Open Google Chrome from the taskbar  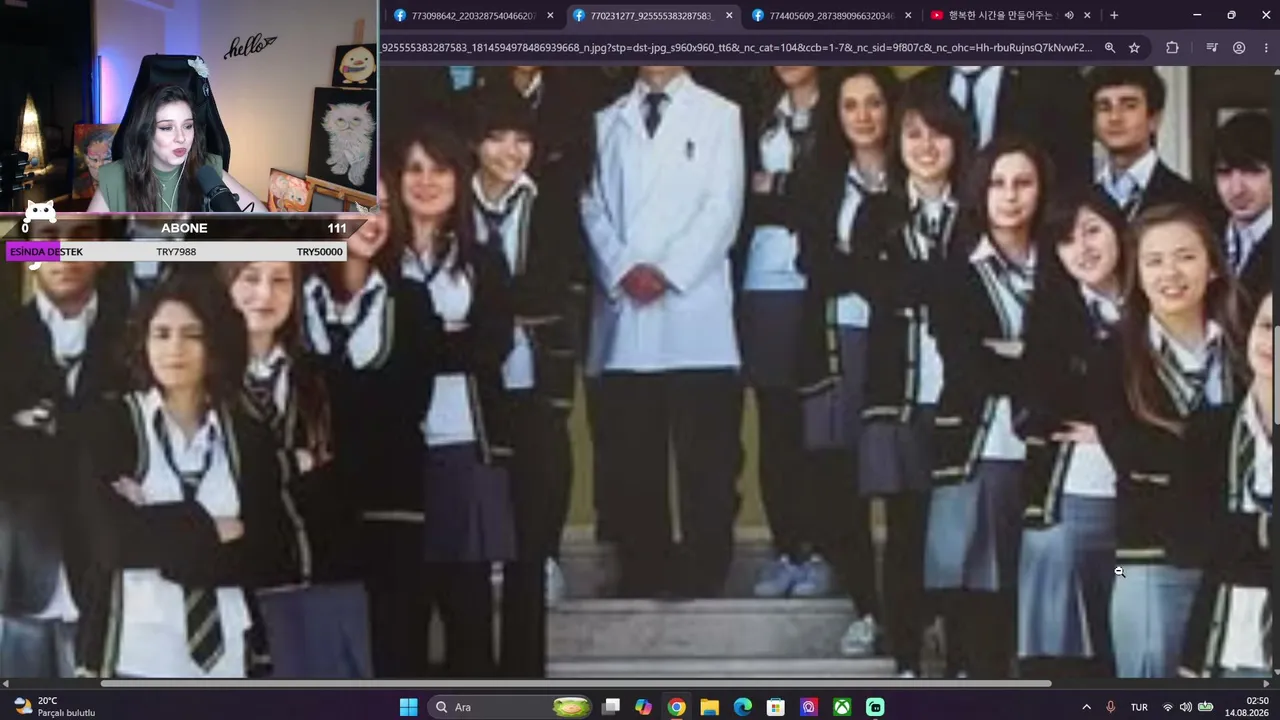tap(676, 707)
